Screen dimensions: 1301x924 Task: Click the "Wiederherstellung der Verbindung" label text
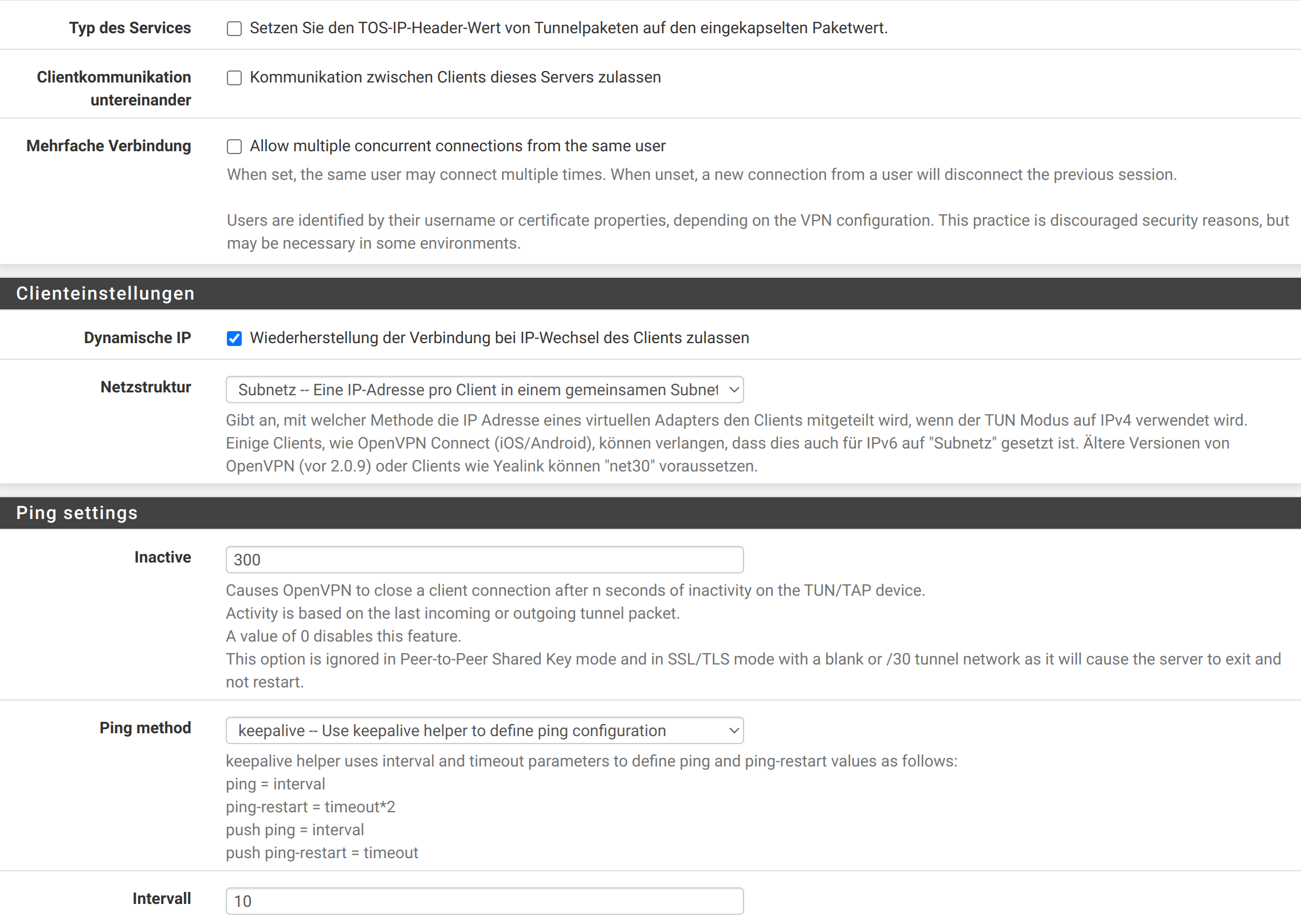499,338
